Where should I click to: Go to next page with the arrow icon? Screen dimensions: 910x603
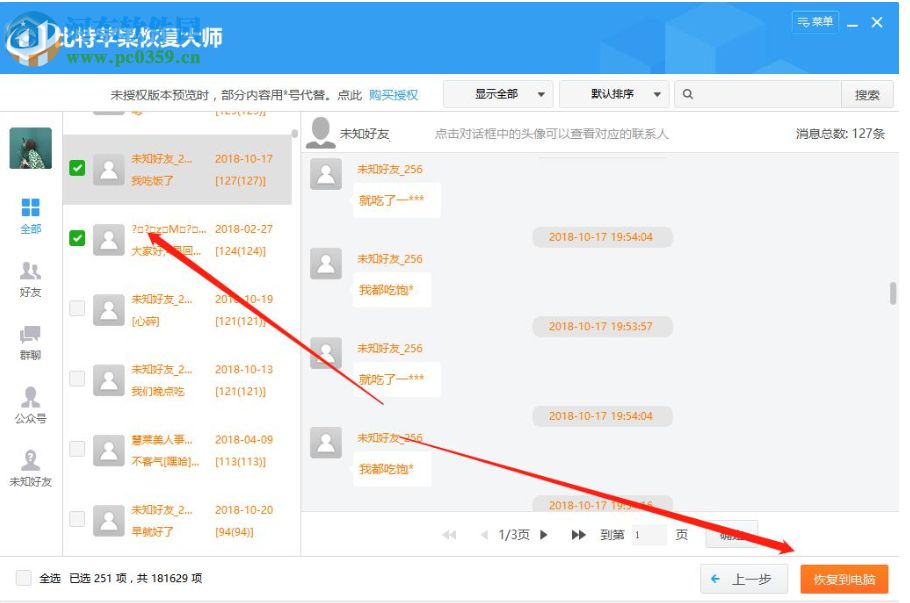544,535
